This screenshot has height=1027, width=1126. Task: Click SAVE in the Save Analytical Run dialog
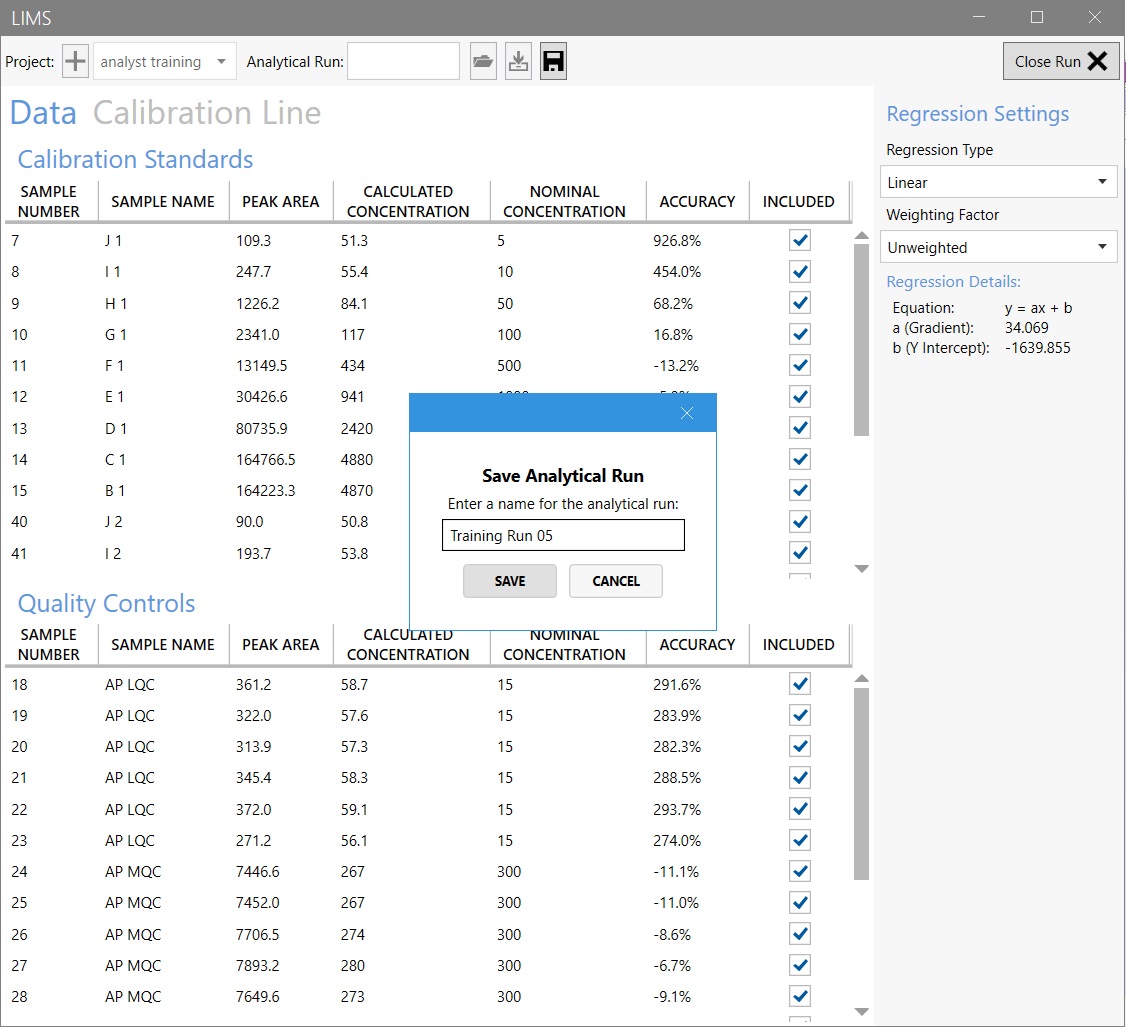point(510,581)
